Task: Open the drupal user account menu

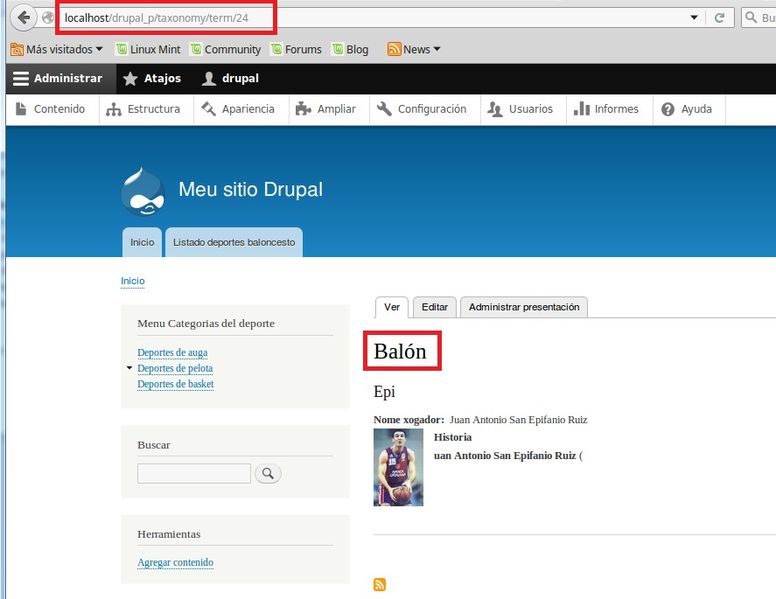Action: 231,78
